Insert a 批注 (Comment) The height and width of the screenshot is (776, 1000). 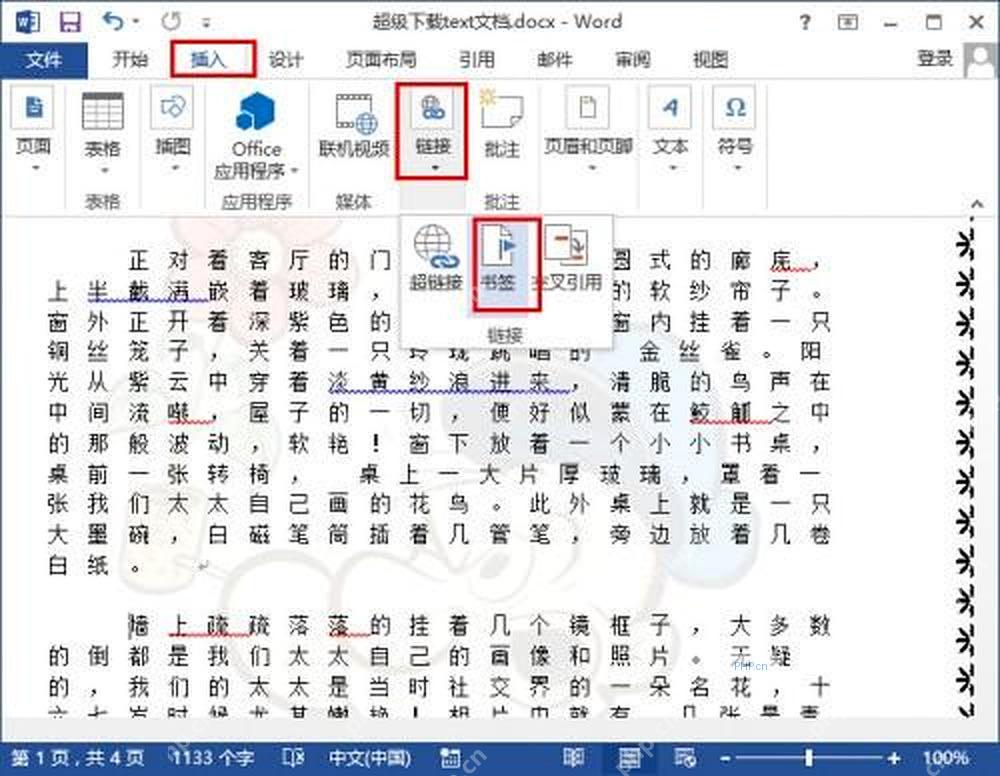(501, 125)
